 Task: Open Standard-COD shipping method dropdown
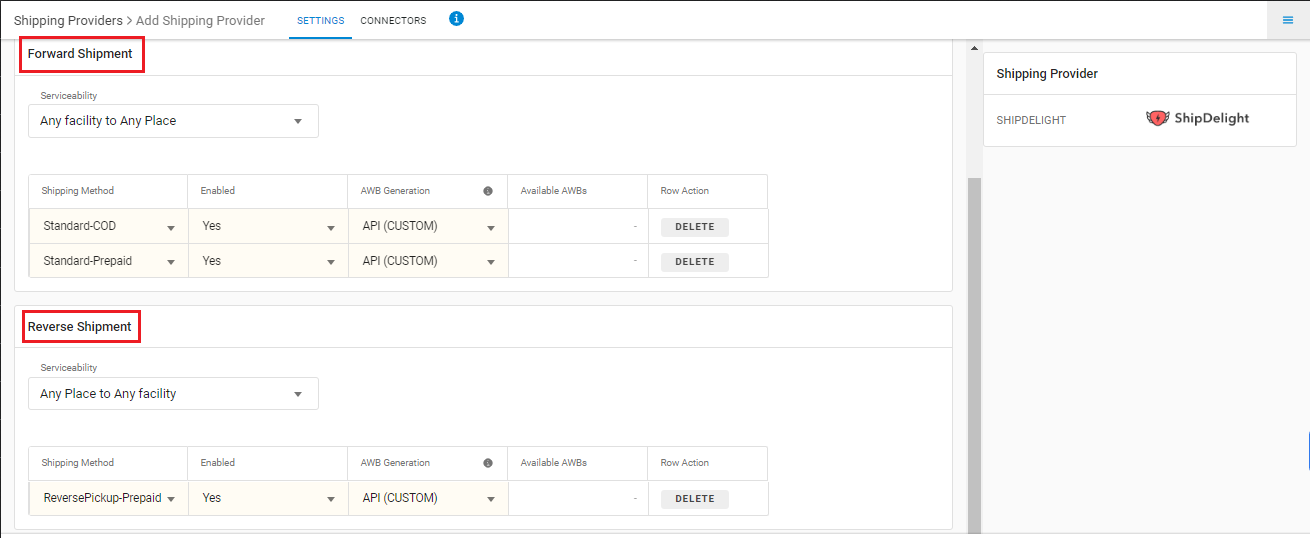pyautogui.click(x=108, y=226)
